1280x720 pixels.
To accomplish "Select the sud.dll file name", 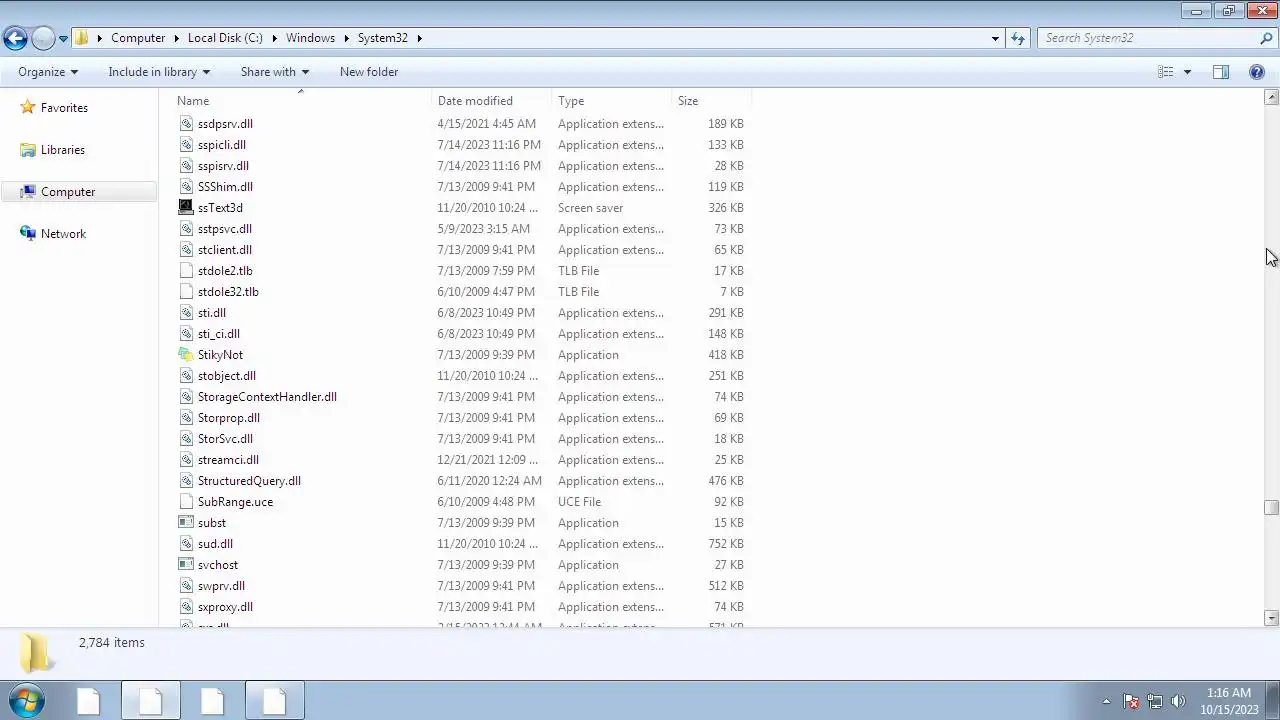I will pos(215,544).
